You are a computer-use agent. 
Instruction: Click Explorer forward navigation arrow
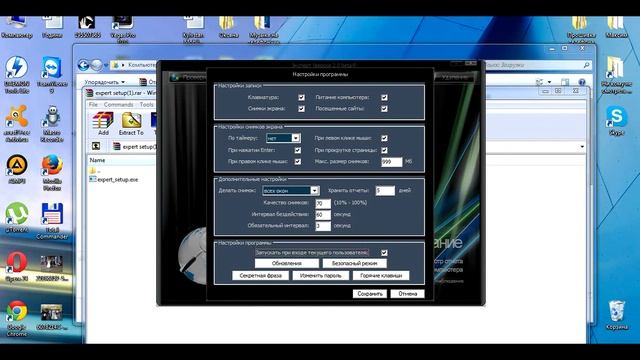(96, 65)
